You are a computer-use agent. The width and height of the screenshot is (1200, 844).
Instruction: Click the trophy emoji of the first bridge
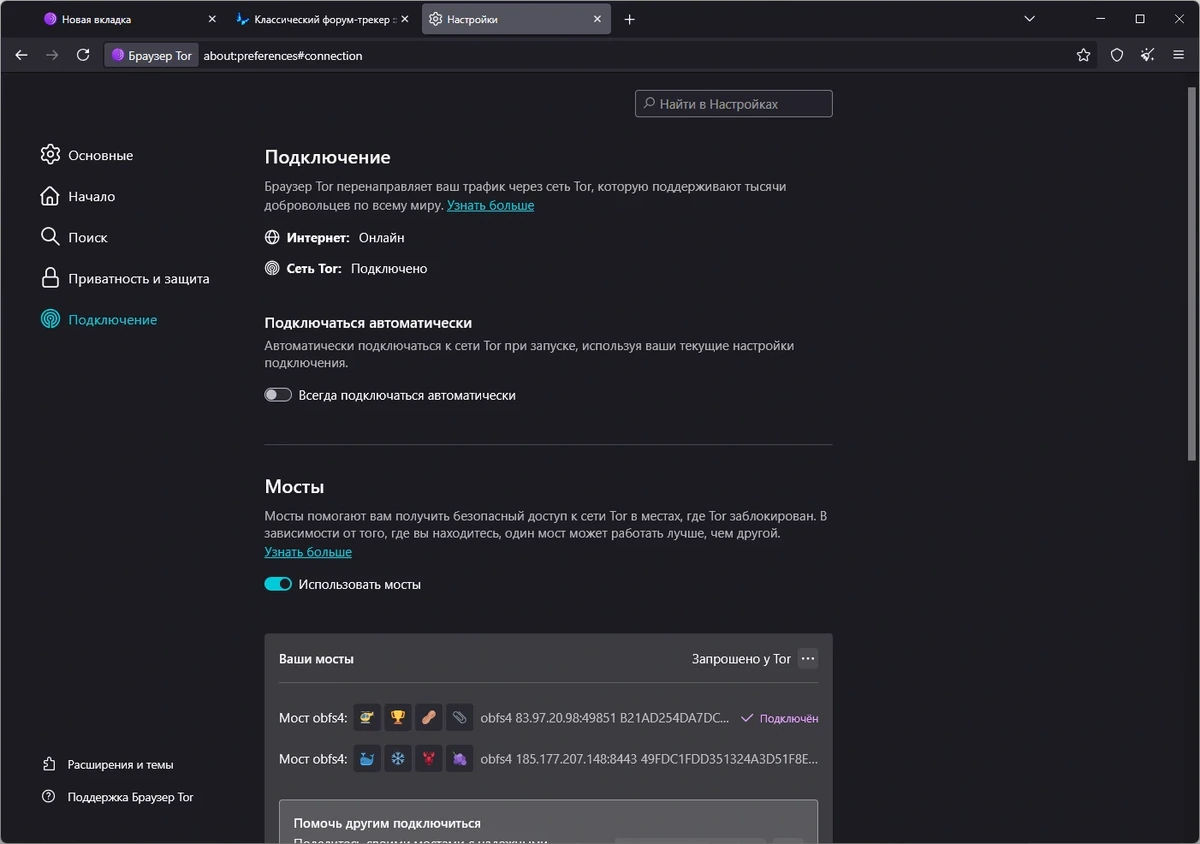pyautogui.click(x=398, y=717)
